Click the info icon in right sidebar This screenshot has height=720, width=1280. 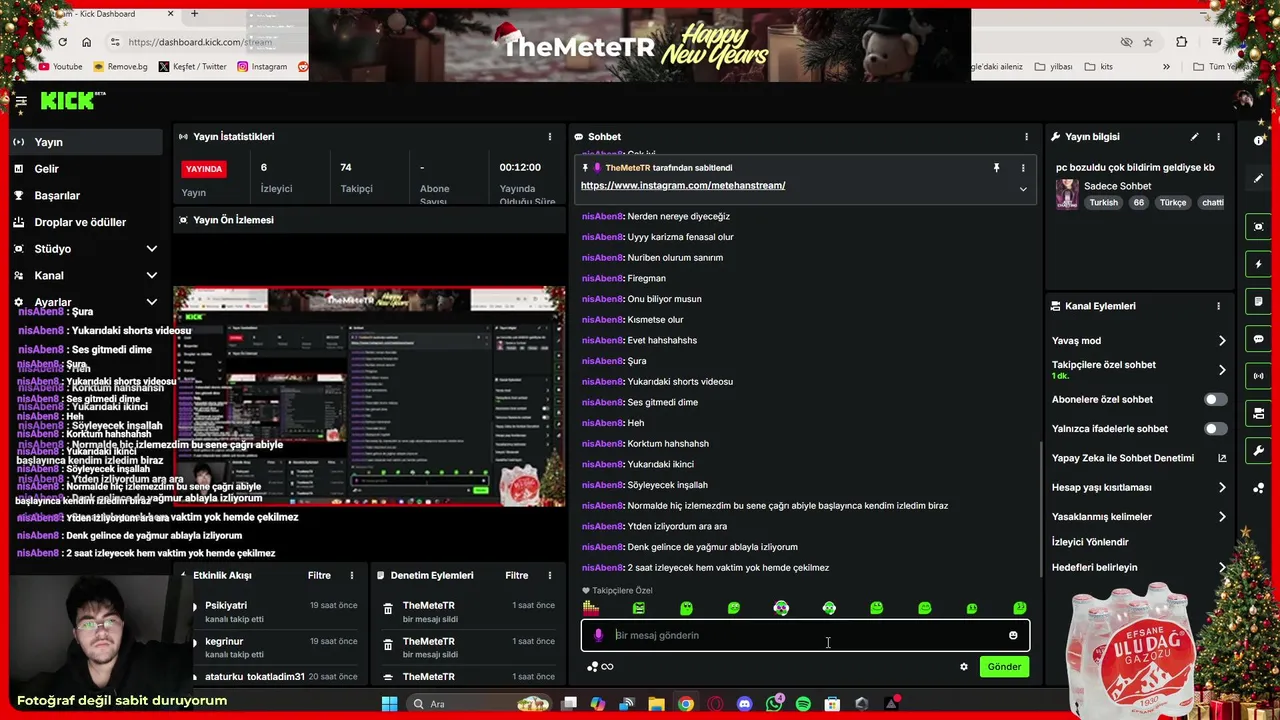click(x=1259, y=141)
